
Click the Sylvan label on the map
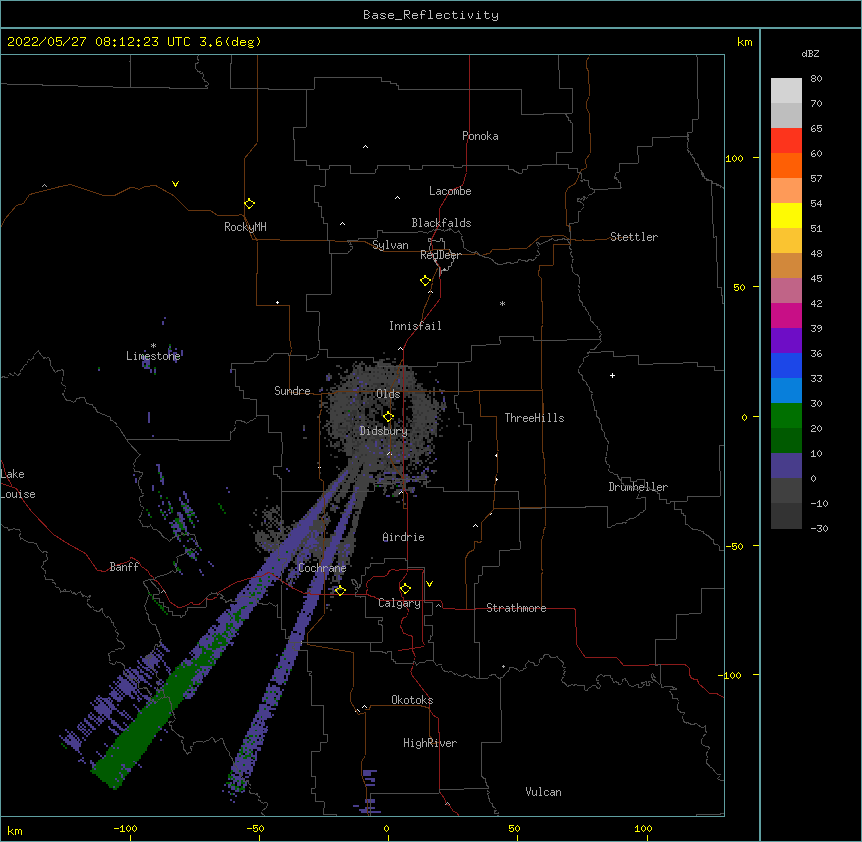[390, 245]
